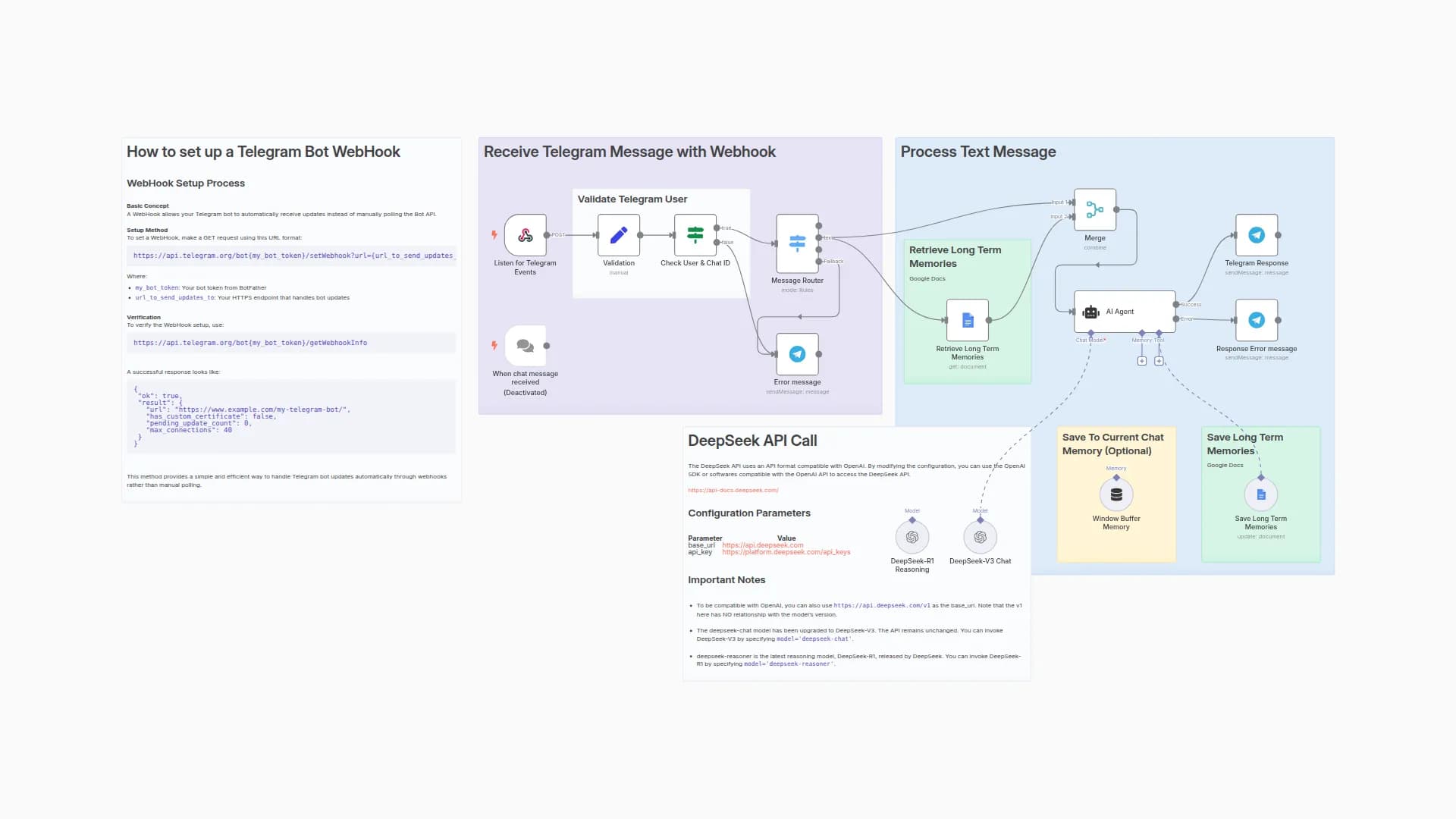Select the DeepSeek-R1 Reasoning model node

[912, 537]
